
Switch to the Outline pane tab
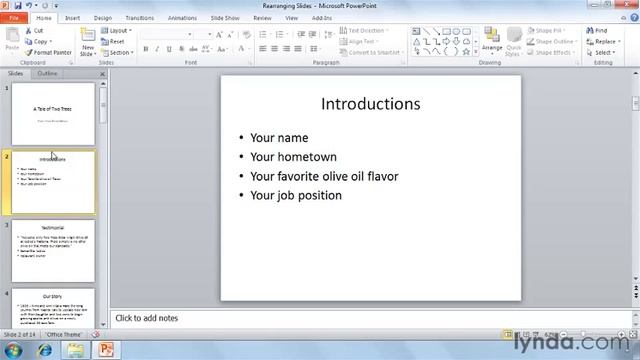(x=47, y=73)
